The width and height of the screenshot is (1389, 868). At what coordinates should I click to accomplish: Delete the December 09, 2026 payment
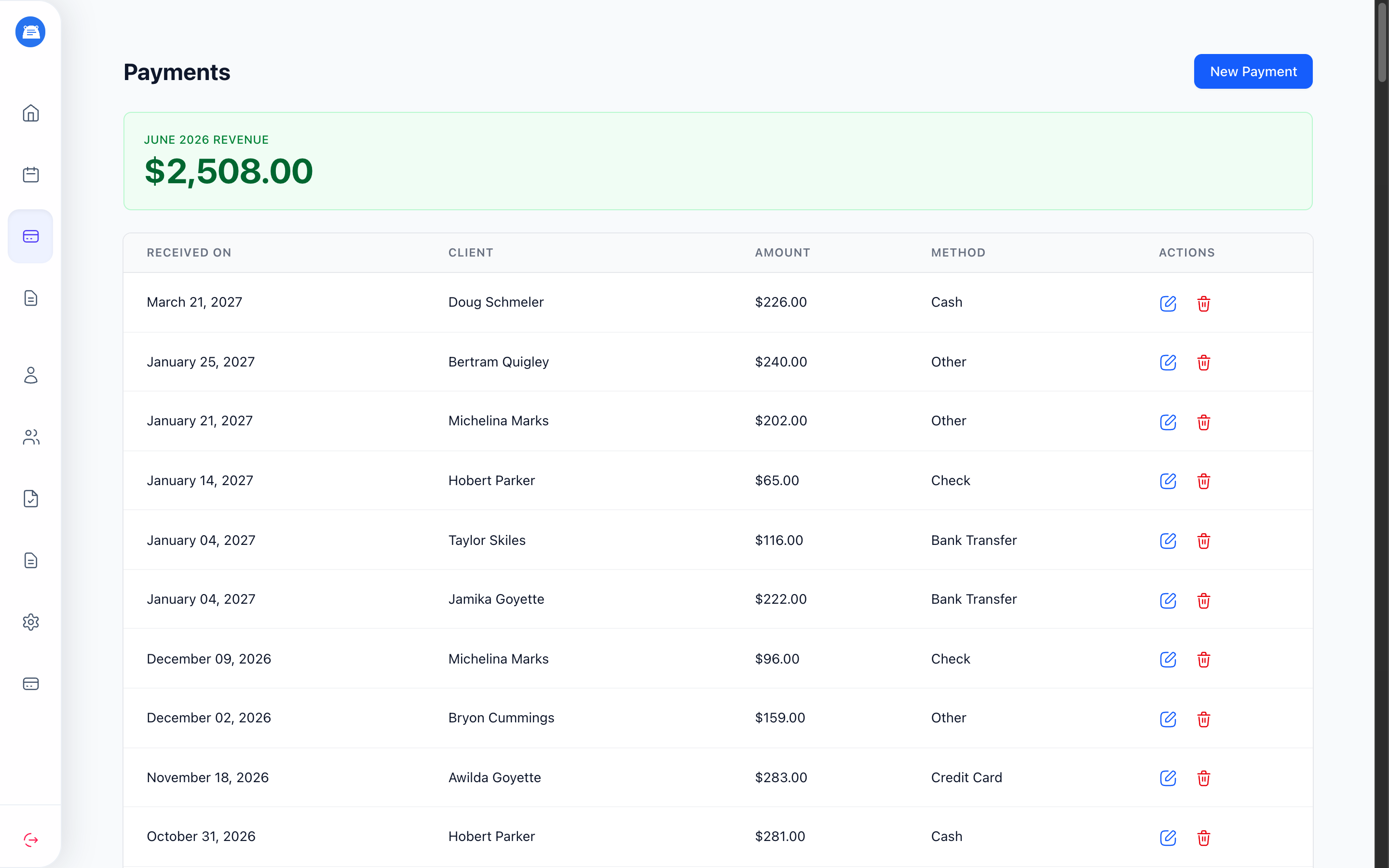coord(1204,660)
